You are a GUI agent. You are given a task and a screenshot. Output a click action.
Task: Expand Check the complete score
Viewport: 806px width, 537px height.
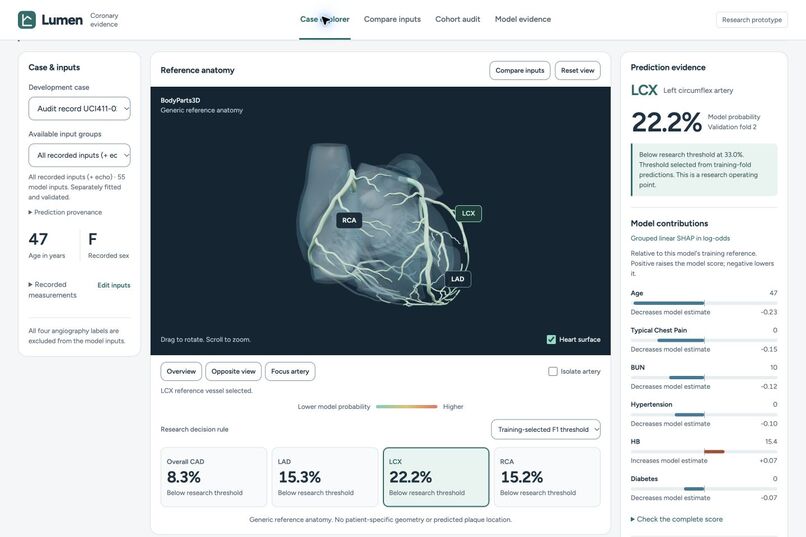click(x=676, y=519)
